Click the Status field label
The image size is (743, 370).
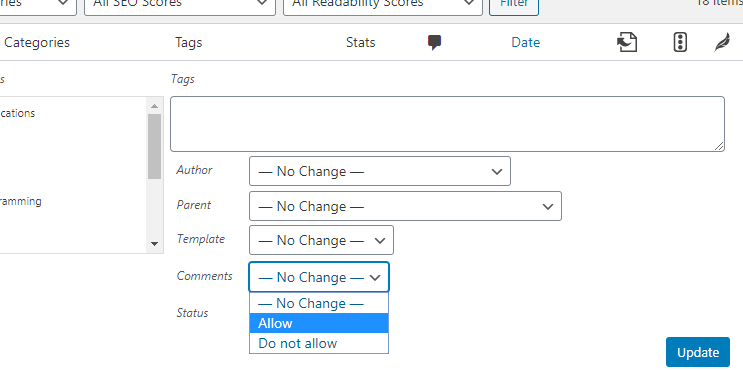(x=192, y=313)
